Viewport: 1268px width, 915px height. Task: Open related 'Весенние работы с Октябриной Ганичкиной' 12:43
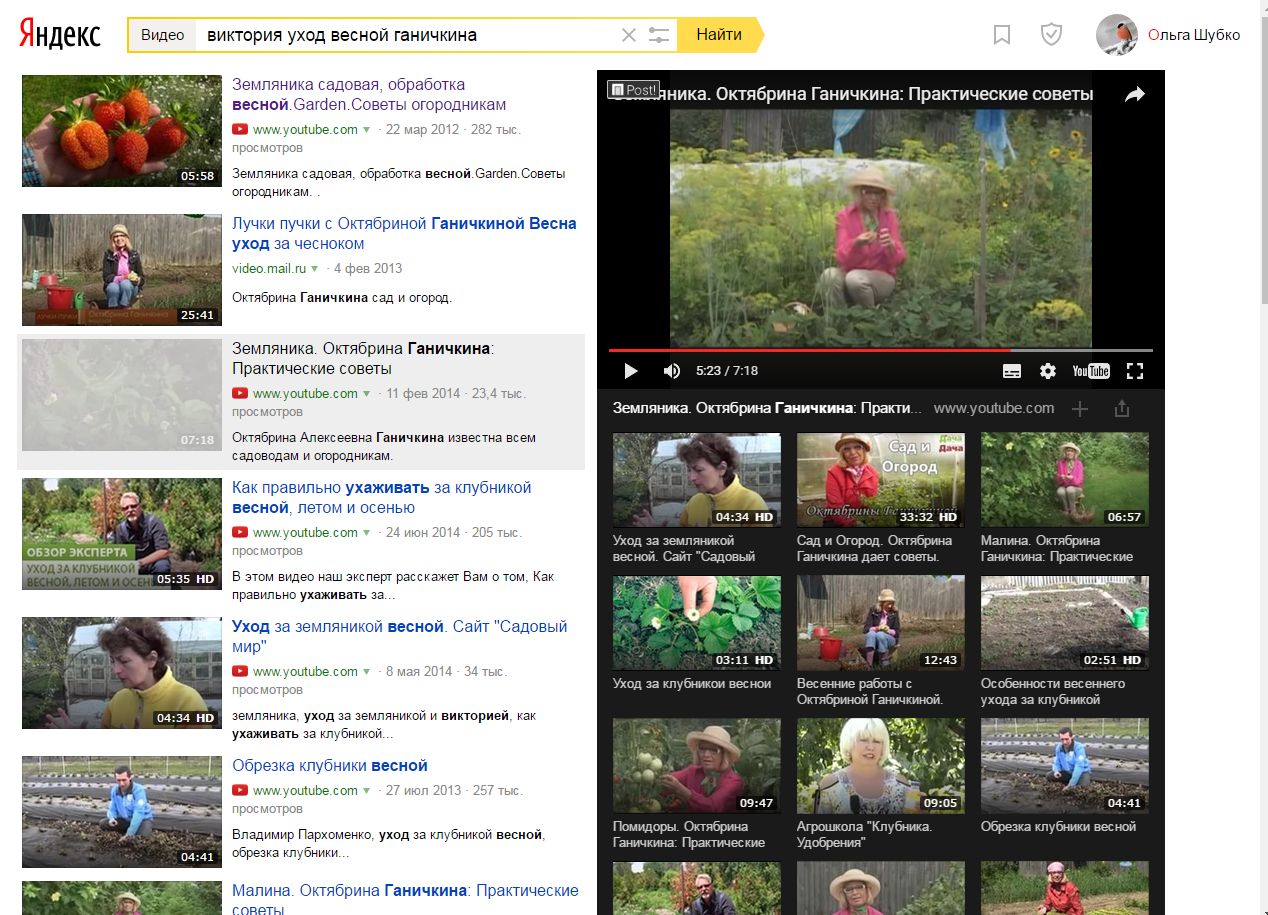(881, 623)
